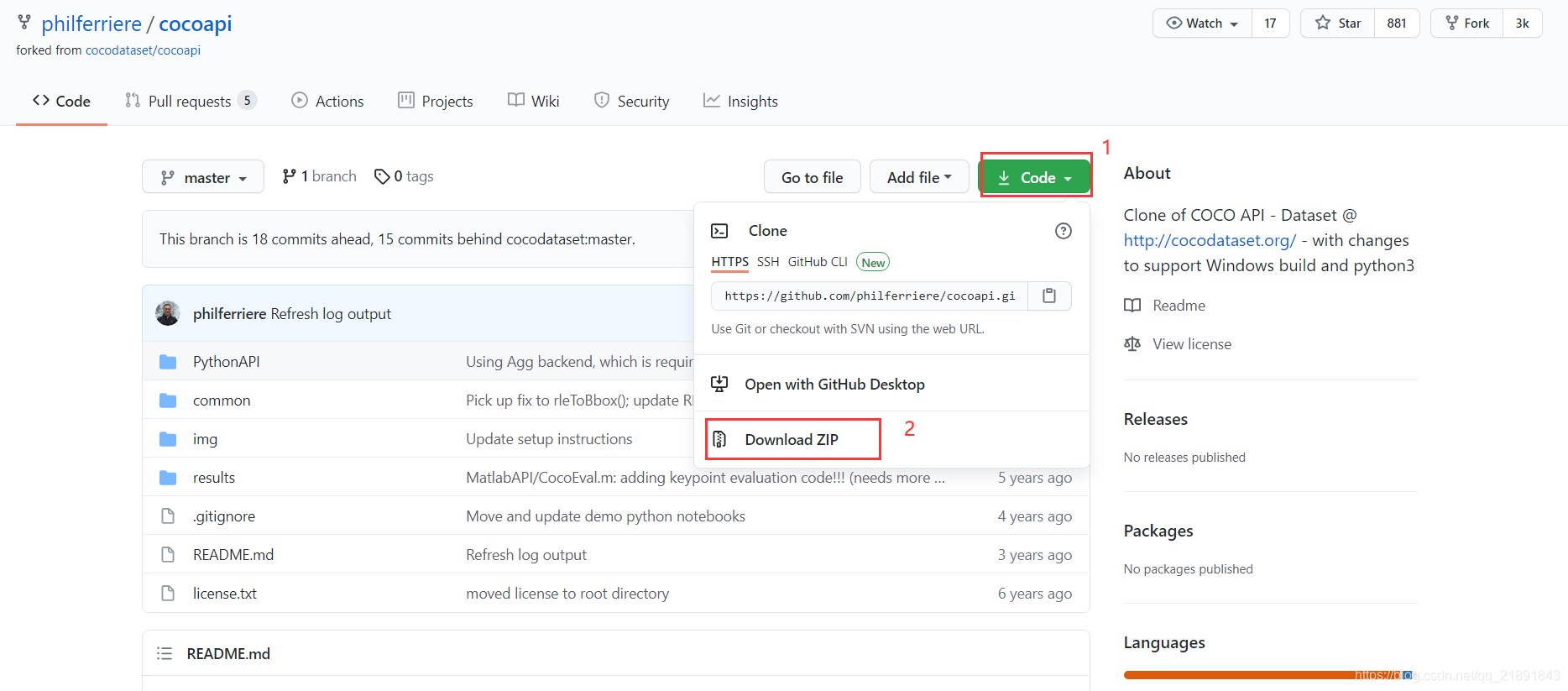Select GitHub CLI clone option
The image size is (1568, 691).
tap(818, 262)
